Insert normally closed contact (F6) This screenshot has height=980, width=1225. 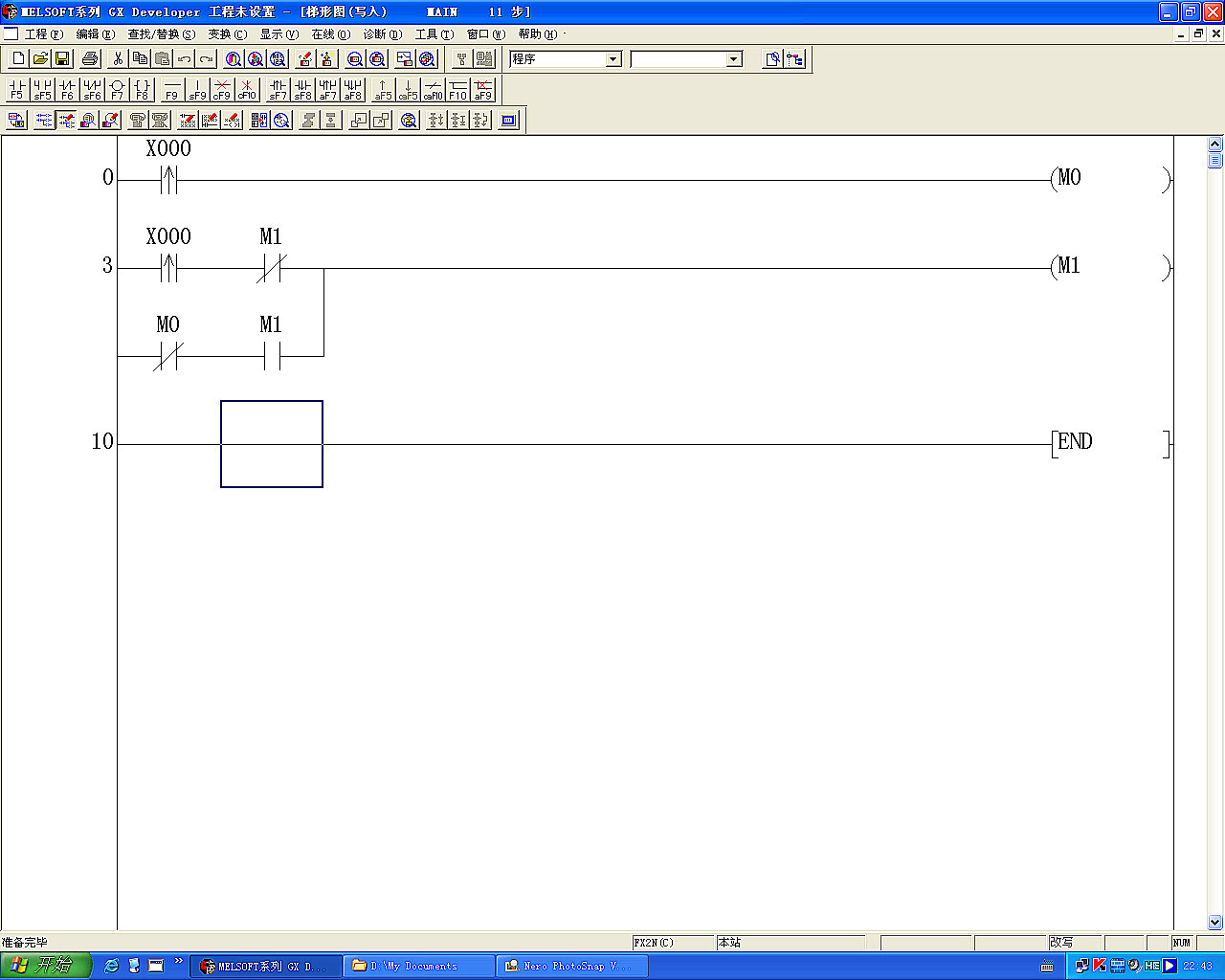tap(67, 90)
